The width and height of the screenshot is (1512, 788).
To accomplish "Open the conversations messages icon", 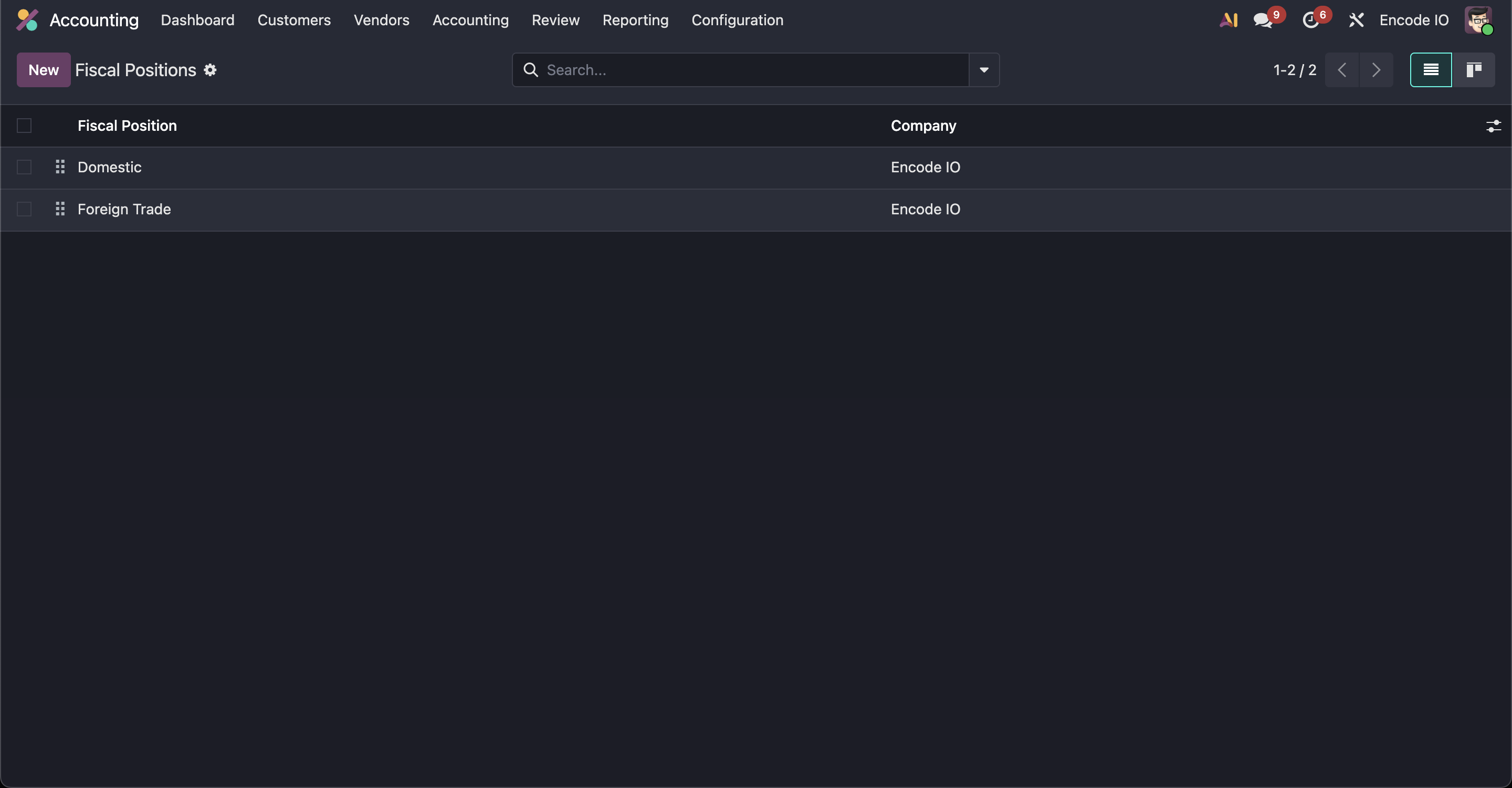I will [x=1263, y=20].
